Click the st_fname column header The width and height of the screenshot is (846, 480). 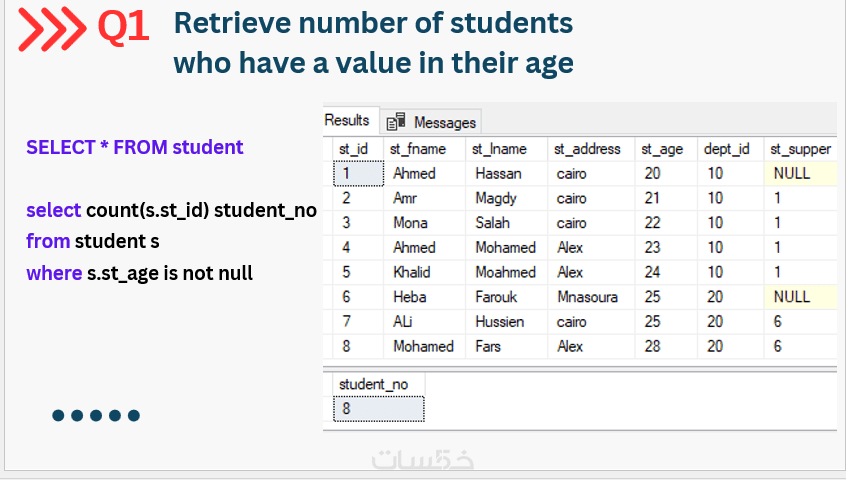pos(418,149)
